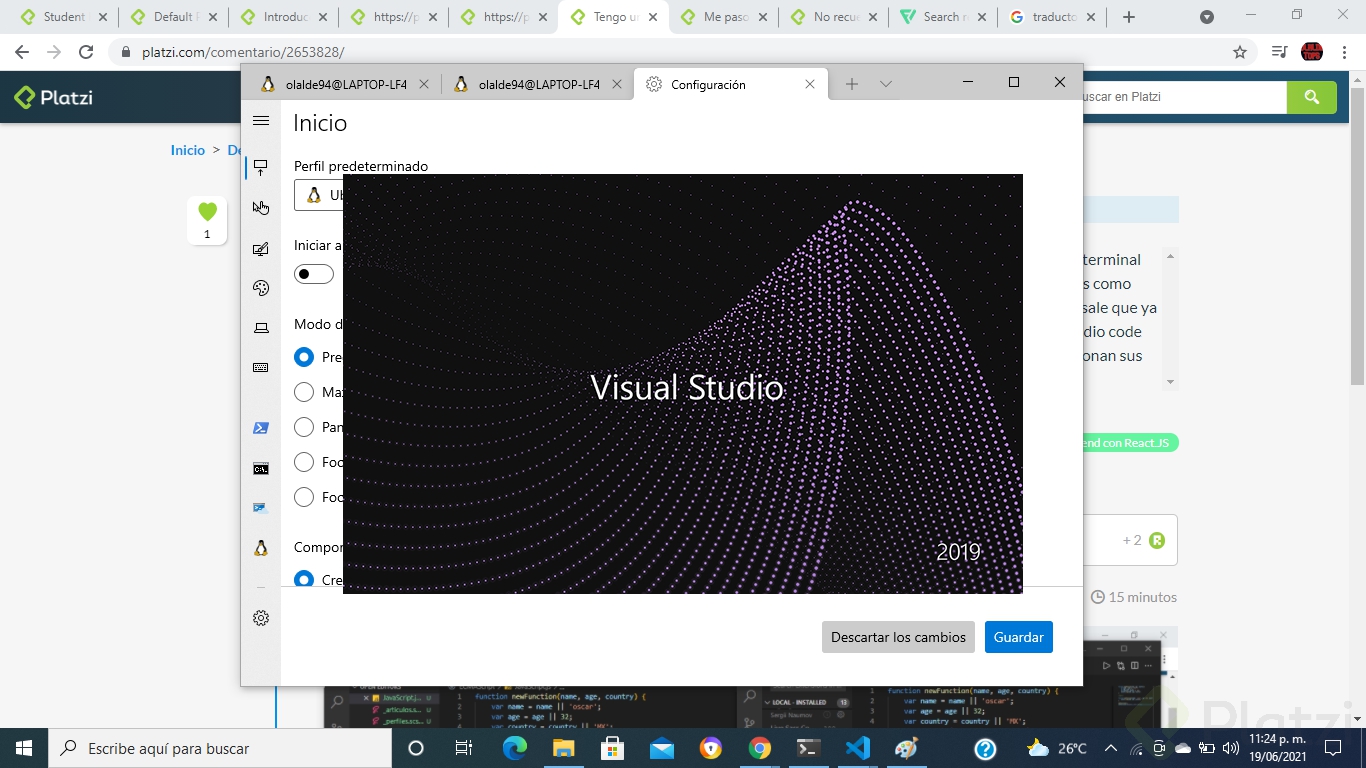Open Windows Terminal from taskbar
Viewport: 1366px width, 768px height.
pos(808,748)
